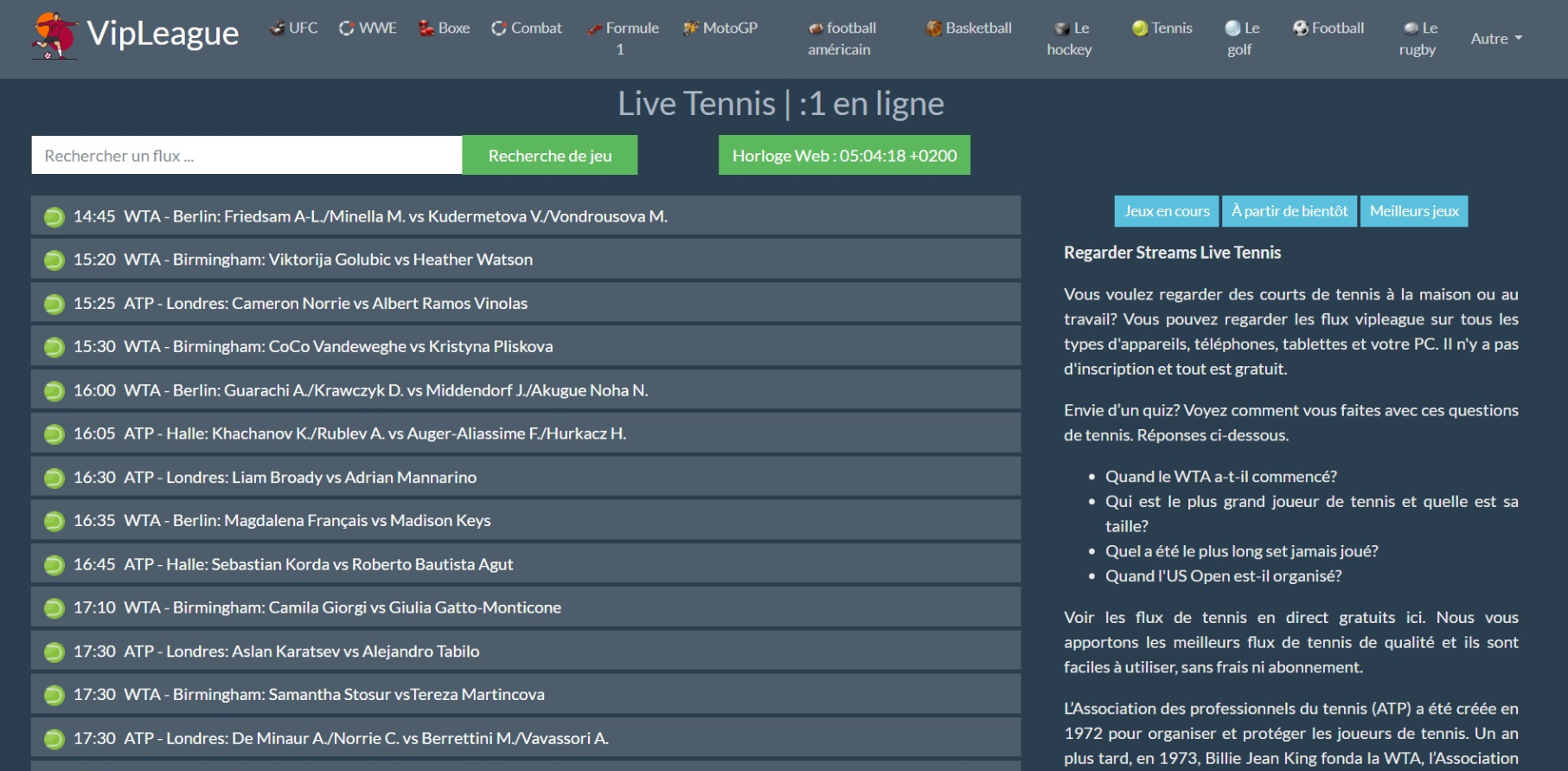
Task: Click tennis ball icon beside Khachanov/Rublev match
Action: [x=54, y=434]
